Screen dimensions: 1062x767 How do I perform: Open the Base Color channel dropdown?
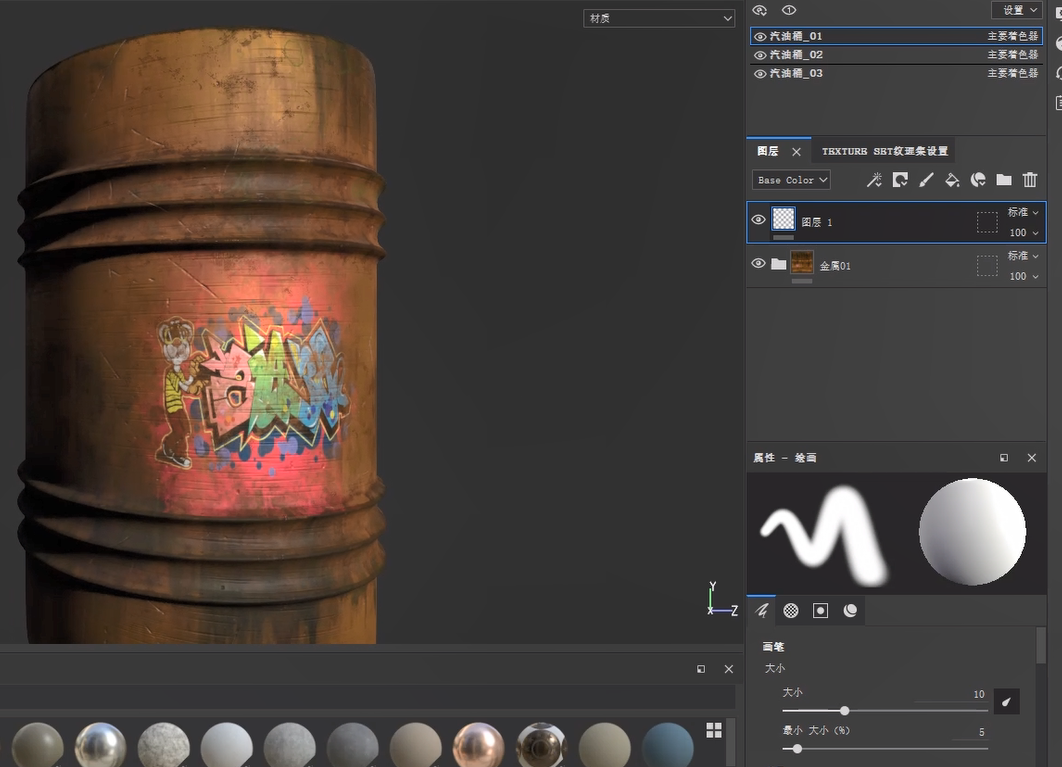pos(791,180)
